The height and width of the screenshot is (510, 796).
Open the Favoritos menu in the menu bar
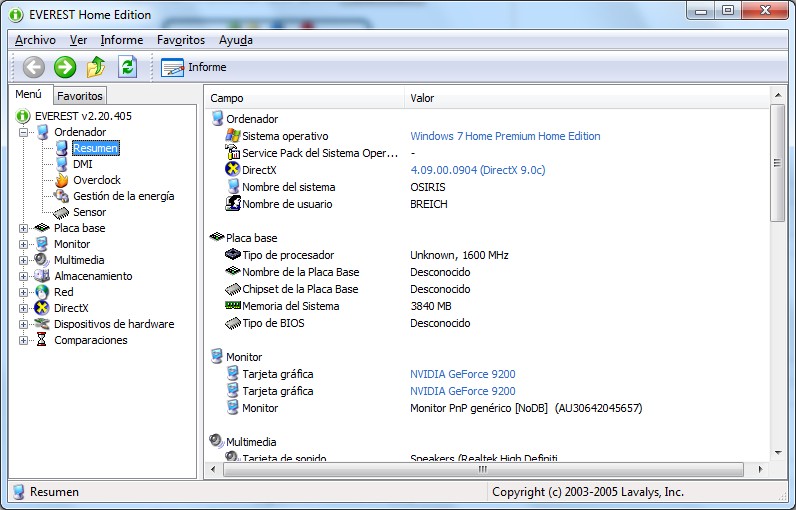(181, 40)
